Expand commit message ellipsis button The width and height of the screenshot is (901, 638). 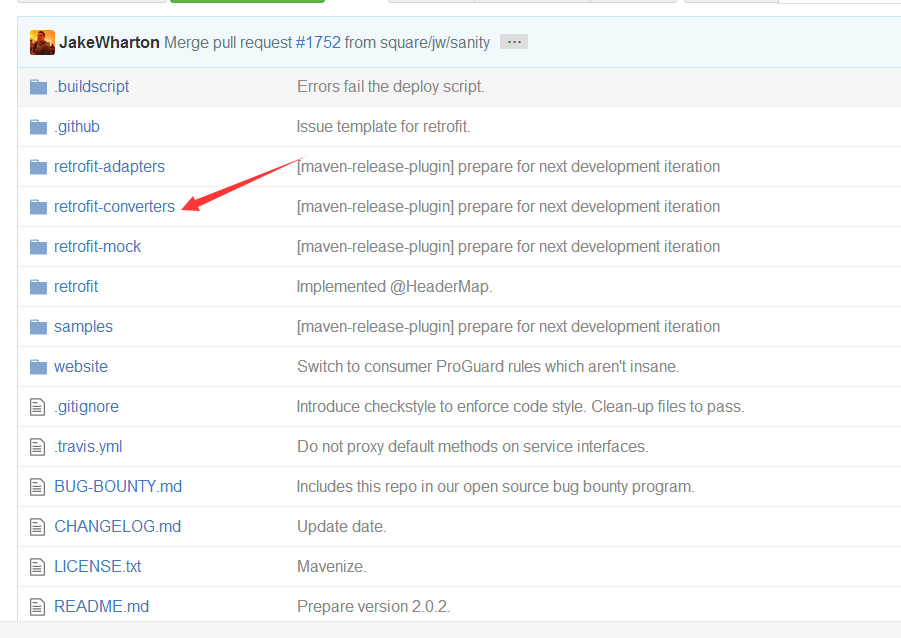(514, 42)
